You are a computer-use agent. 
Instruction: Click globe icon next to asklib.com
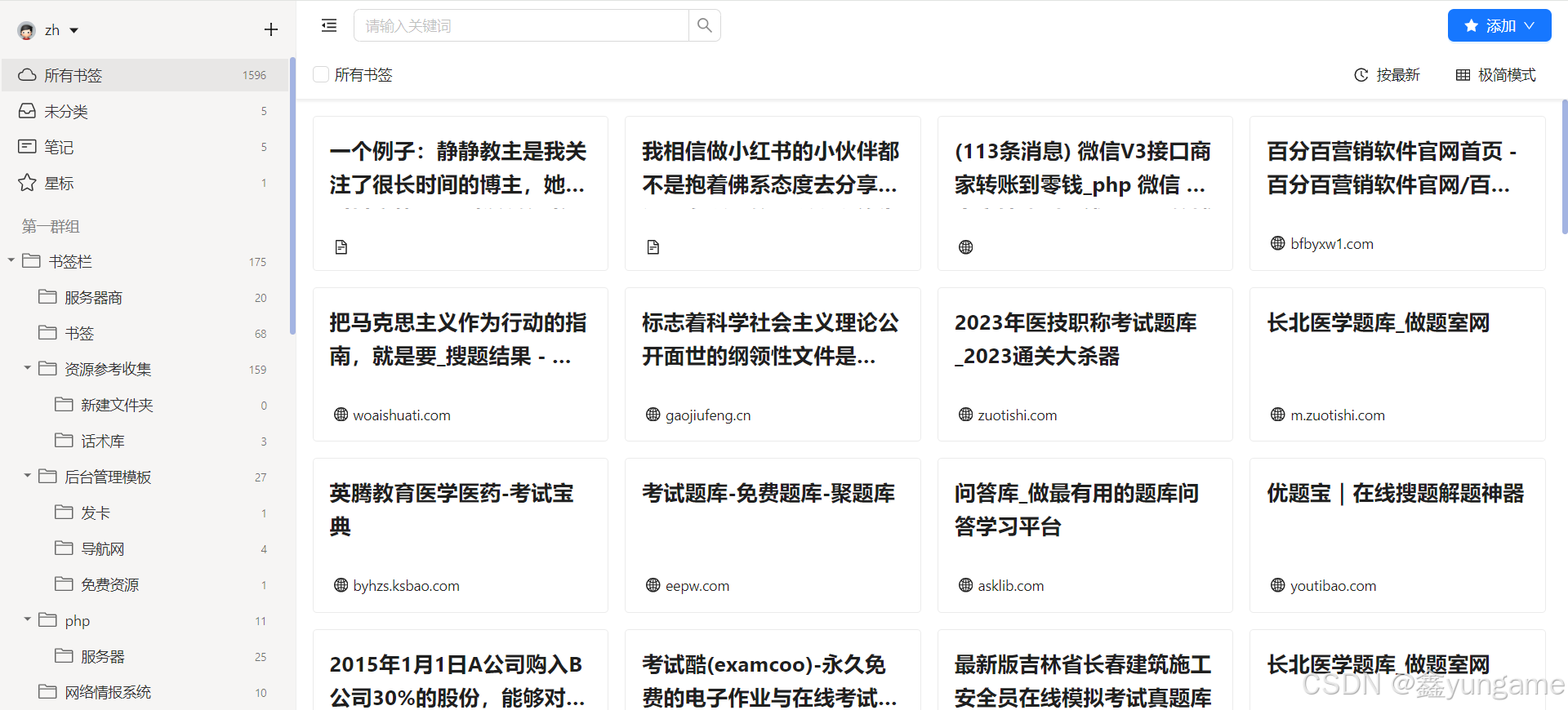click(x=966, y=585)
